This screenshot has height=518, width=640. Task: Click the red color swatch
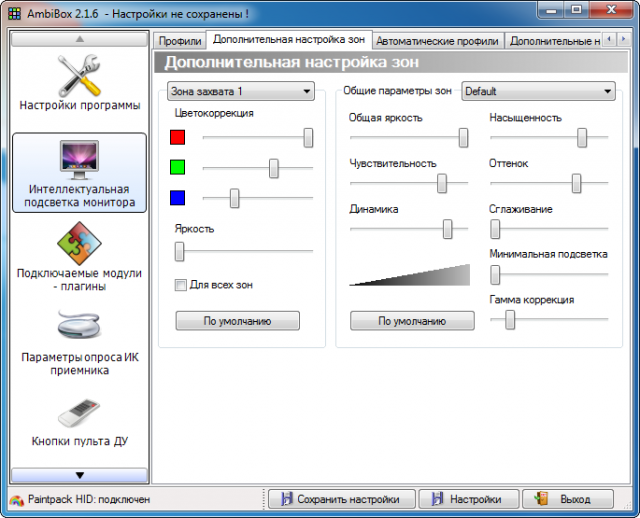click(x=178, y=137)
